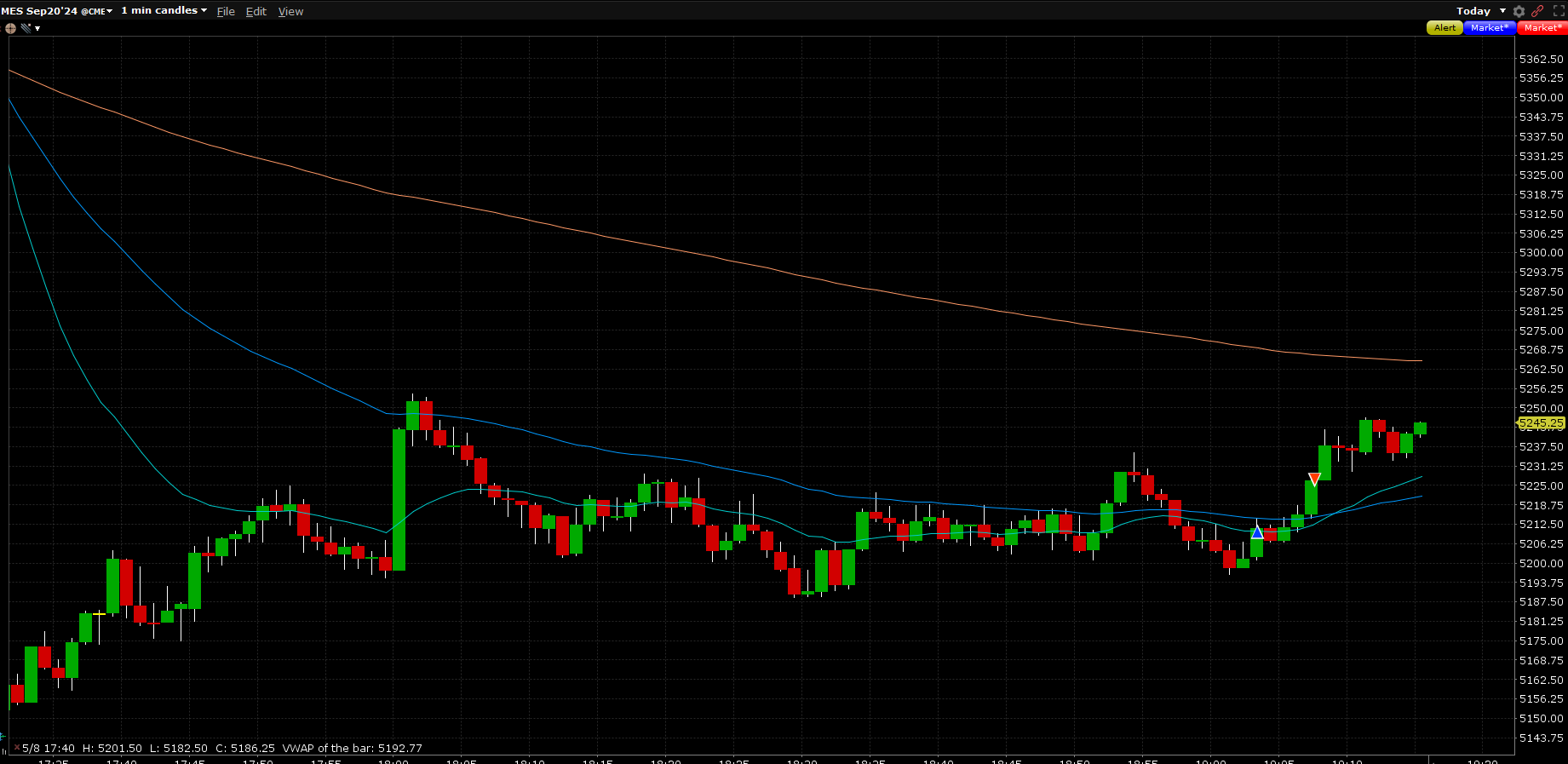Open the 1 min candles interval dropdown
Viewport: 1568px width, 764px height.
pyautogui.click(x=164, y=11)
